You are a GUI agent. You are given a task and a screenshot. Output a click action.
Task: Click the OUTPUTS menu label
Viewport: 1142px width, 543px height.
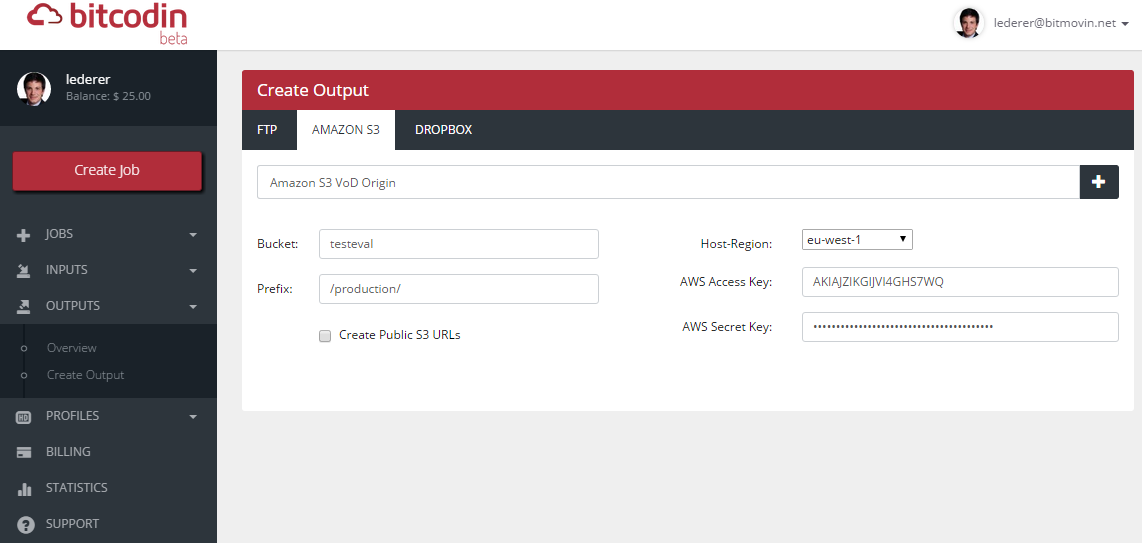pos(73,305)
